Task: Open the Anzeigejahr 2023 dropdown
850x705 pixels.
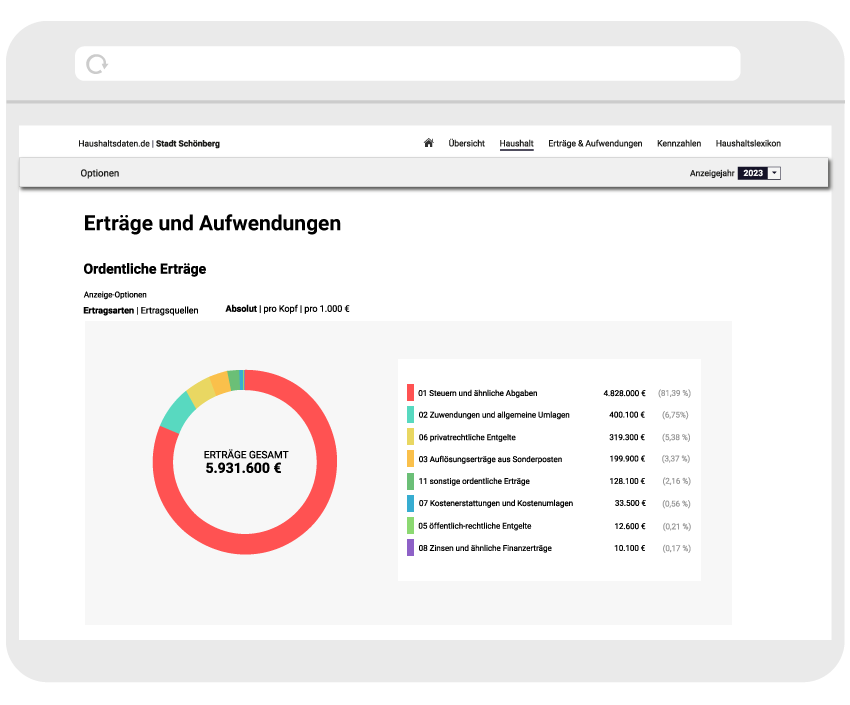Action: (759, 173)
